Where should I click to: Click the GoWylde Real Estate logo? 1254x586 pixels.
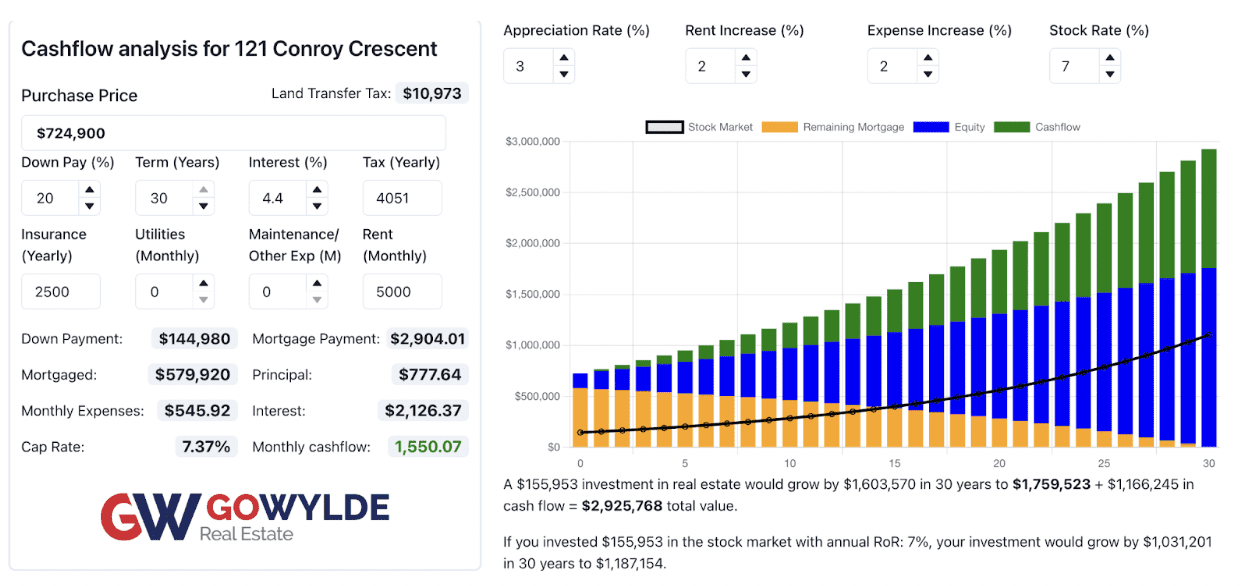244,516
